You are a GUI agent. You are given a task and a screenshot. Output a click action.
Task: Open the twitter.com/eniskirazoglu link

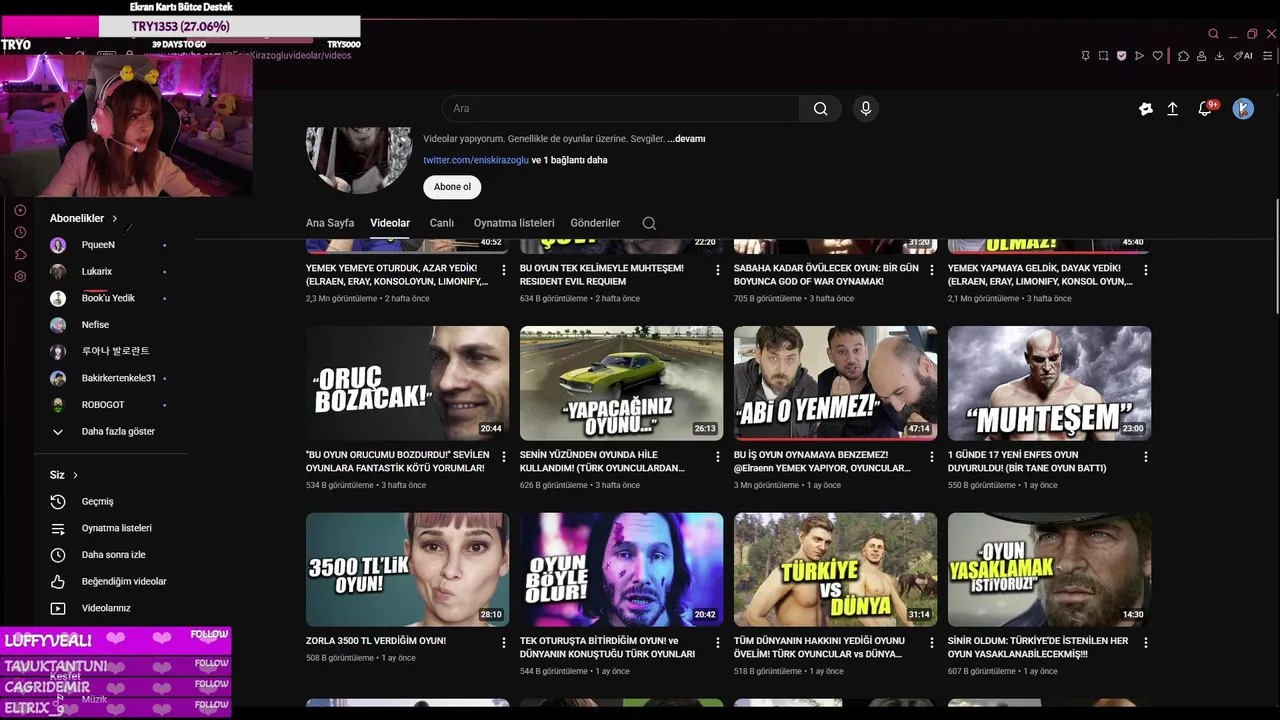pyautogui.click(x=476, y=160)
